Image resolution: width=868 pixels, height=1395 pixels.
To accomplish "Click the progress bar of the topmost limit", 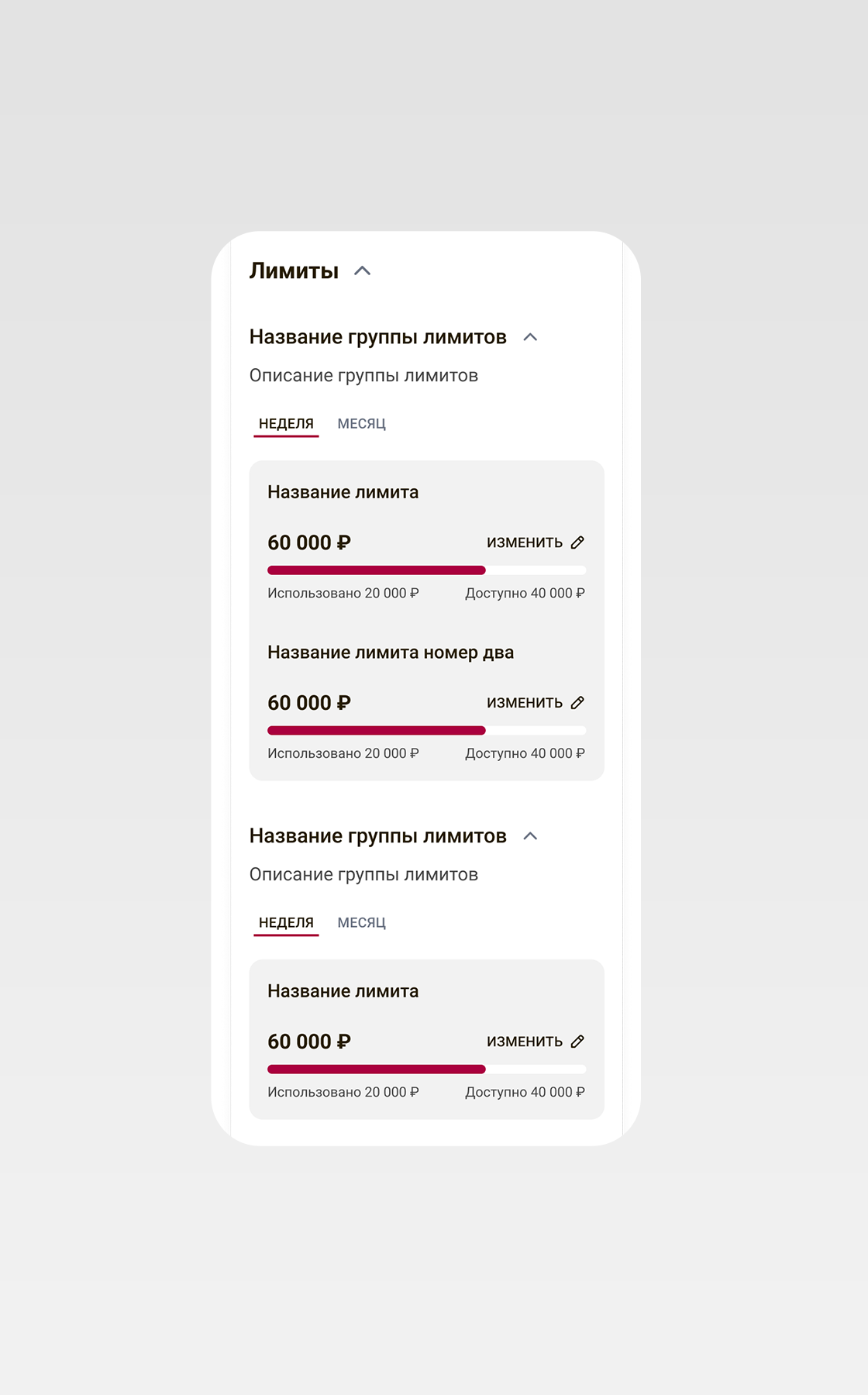I will coord(426,570).
